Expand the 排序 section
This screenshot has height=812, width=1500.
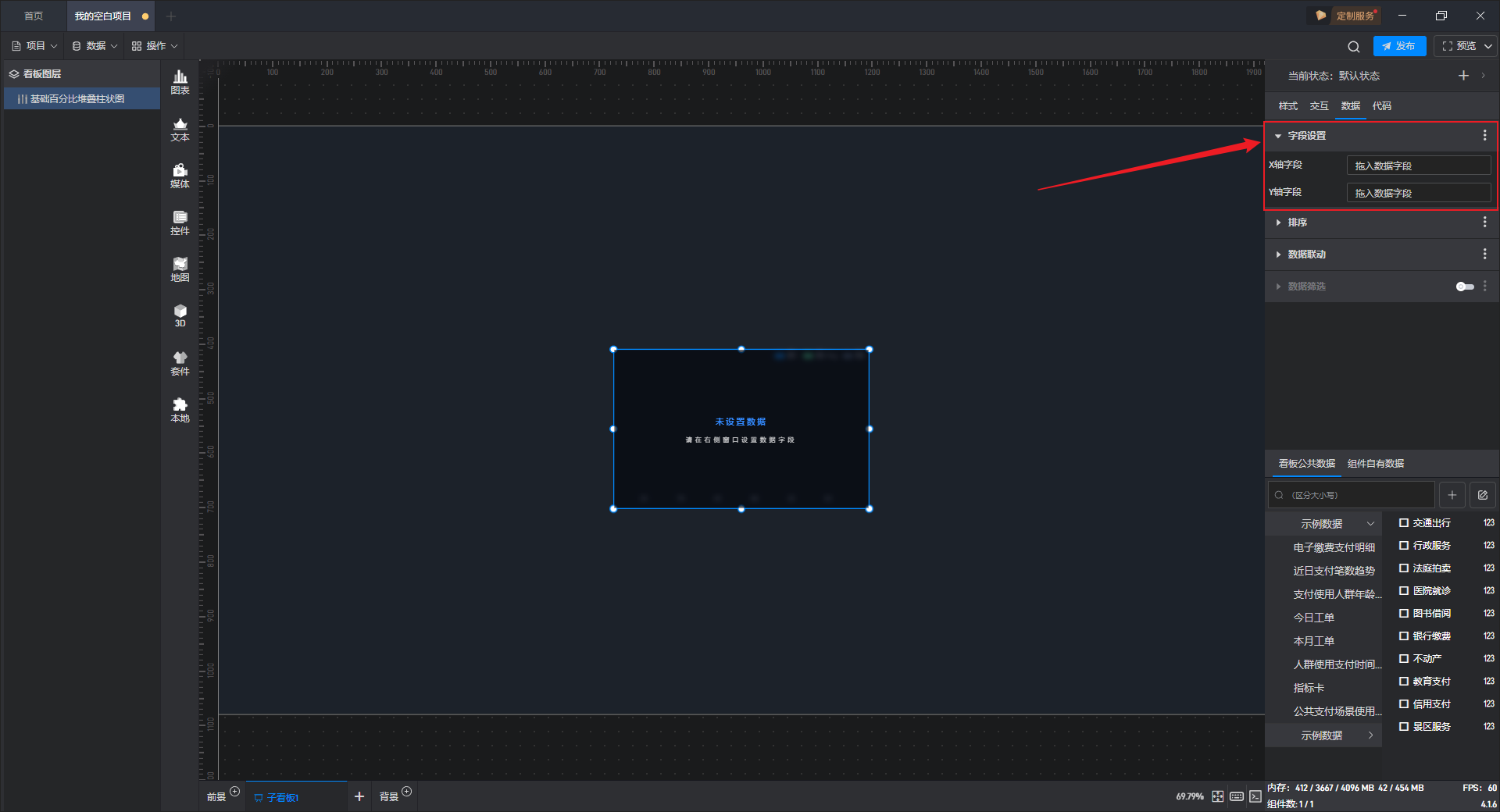pos(1278,223)
